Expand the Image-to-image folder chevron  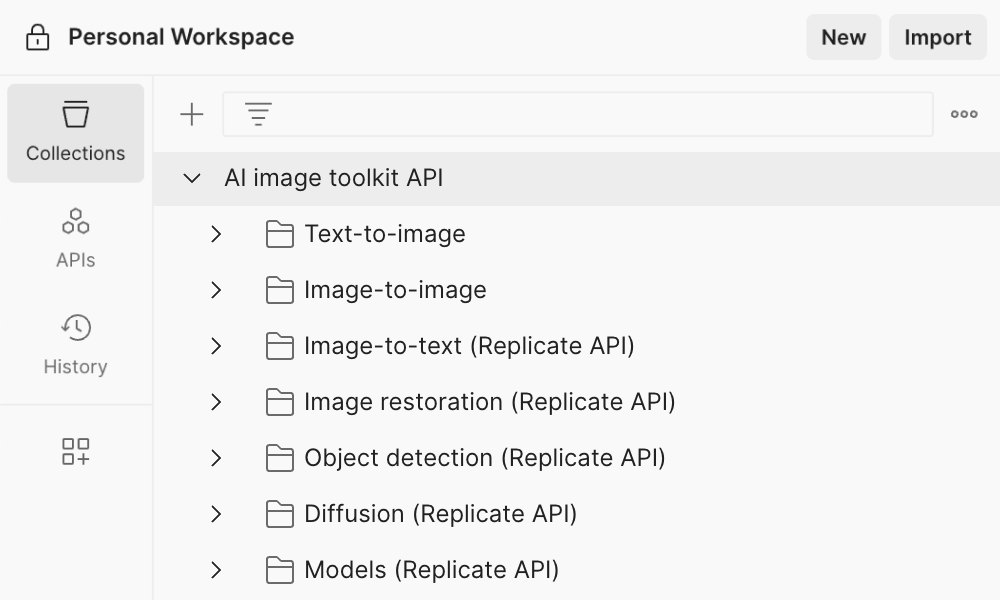216,291
